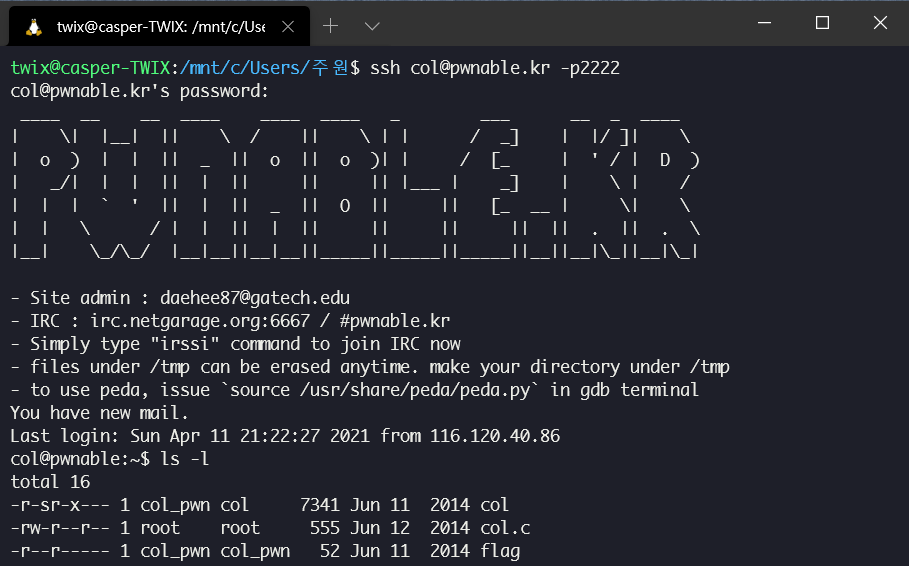Minimize the terminal window
This screenshot has width=909, height=566.
[765, 23]
